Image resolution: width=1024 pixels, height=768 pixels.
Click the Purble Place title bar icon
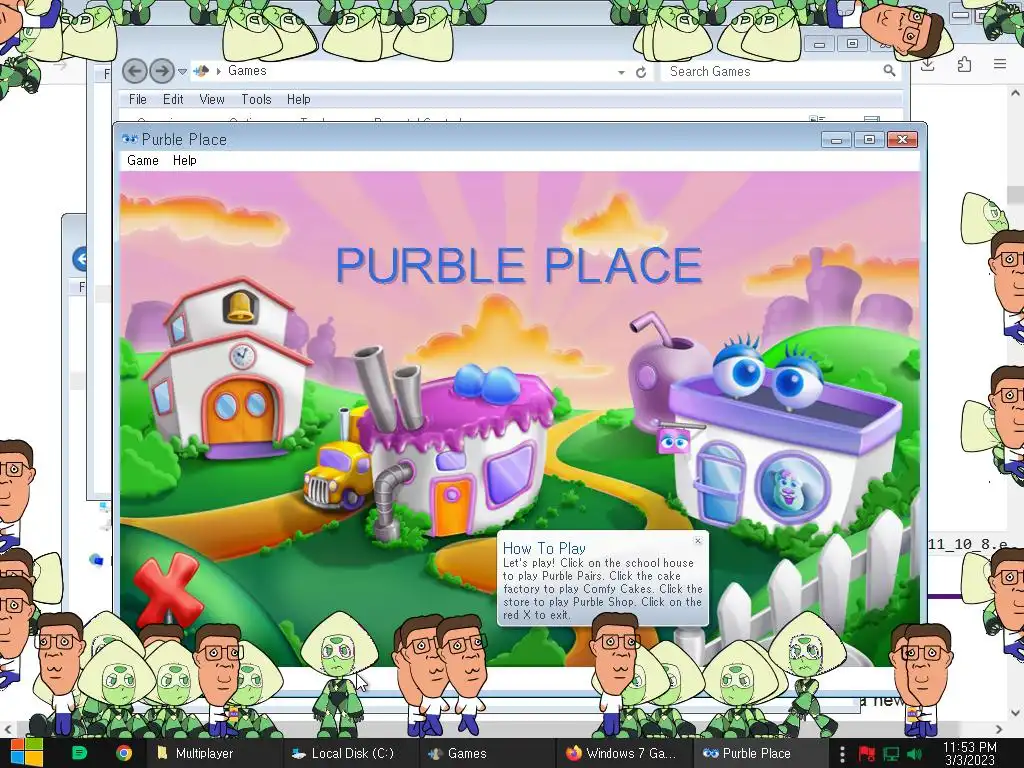(129, 139)
